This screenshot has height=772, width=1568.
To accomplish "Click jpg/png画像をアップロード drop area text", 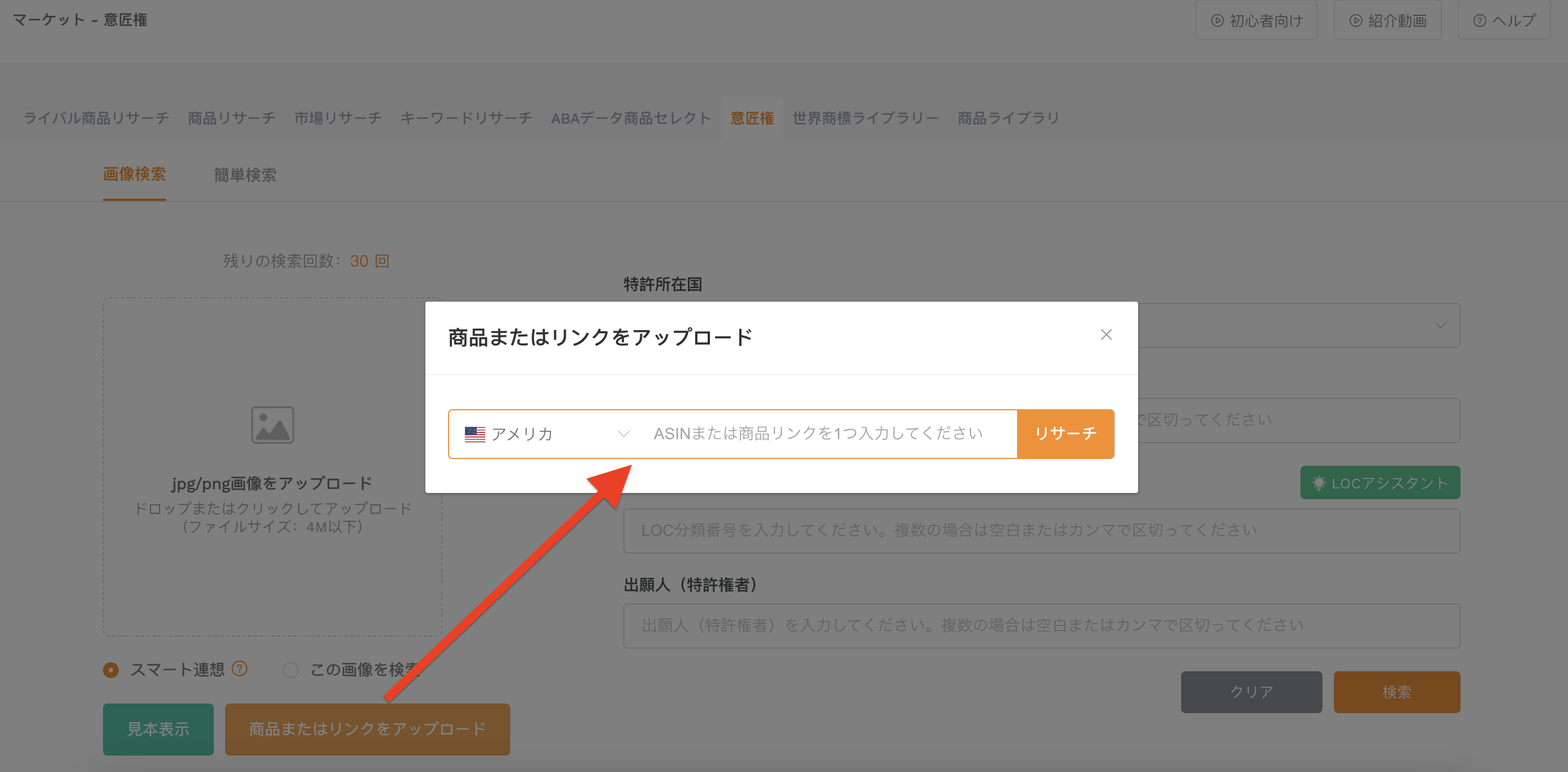I will click(272, 483).
